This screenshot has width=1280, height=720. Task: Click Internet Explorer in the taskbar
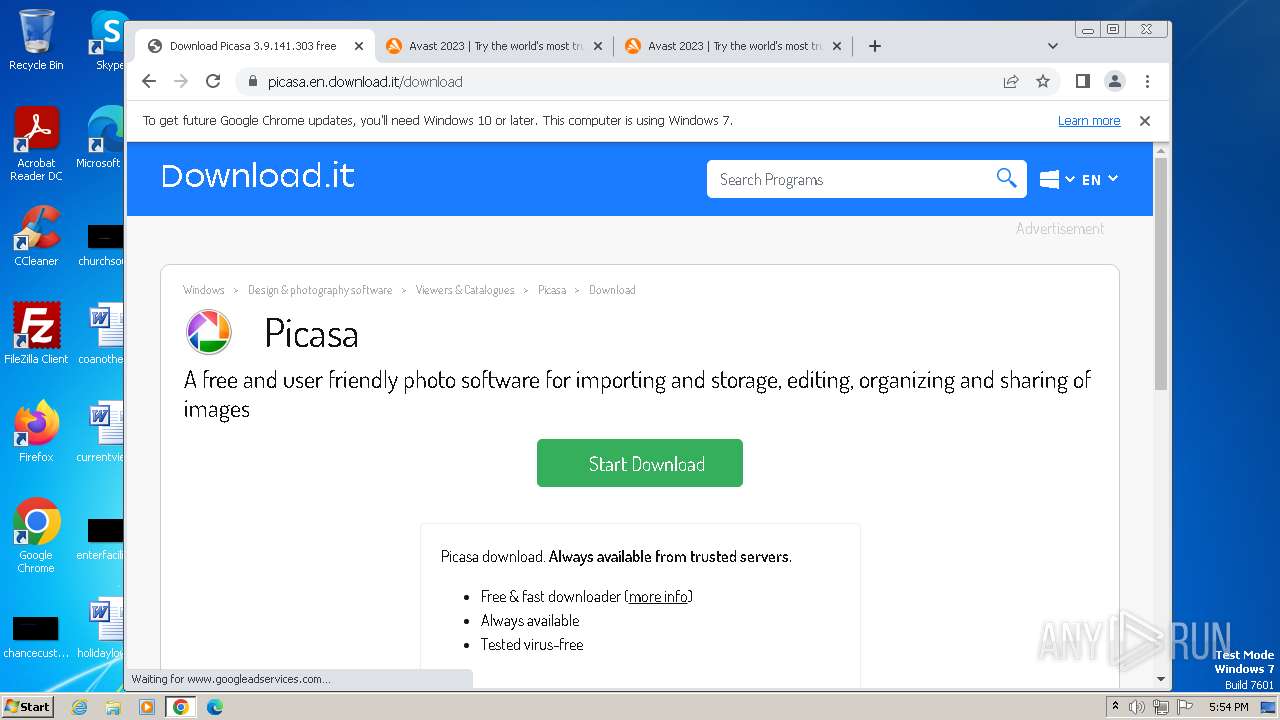pos(80,707)
